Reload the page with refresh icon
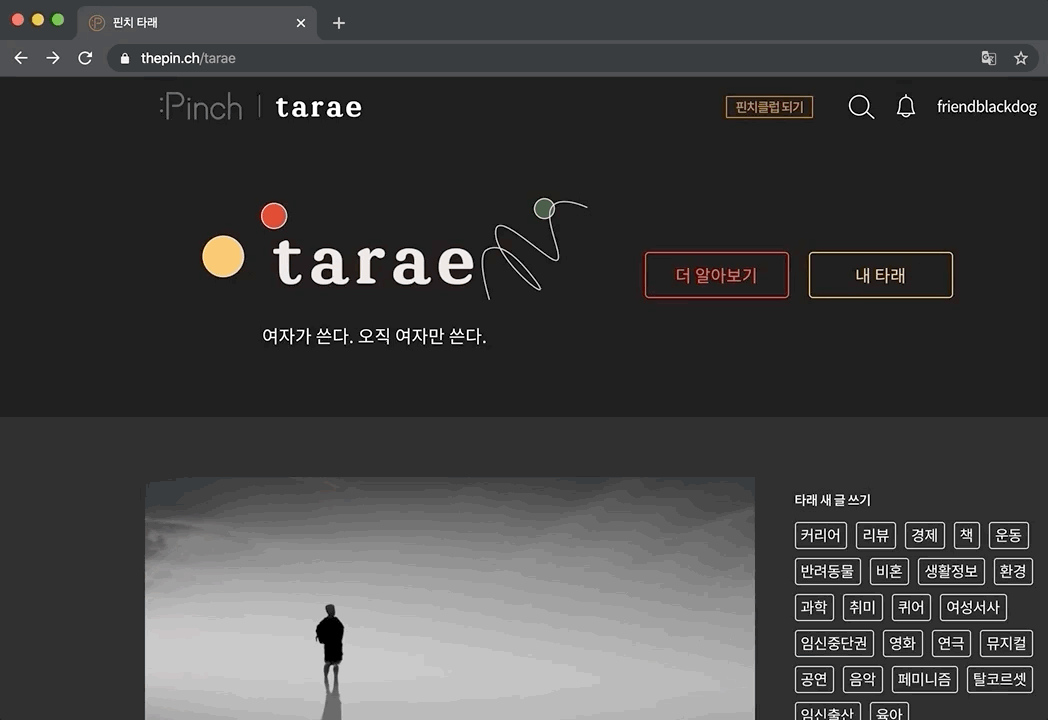This screenshot has width=1048, height=720. tap(85, 58)
